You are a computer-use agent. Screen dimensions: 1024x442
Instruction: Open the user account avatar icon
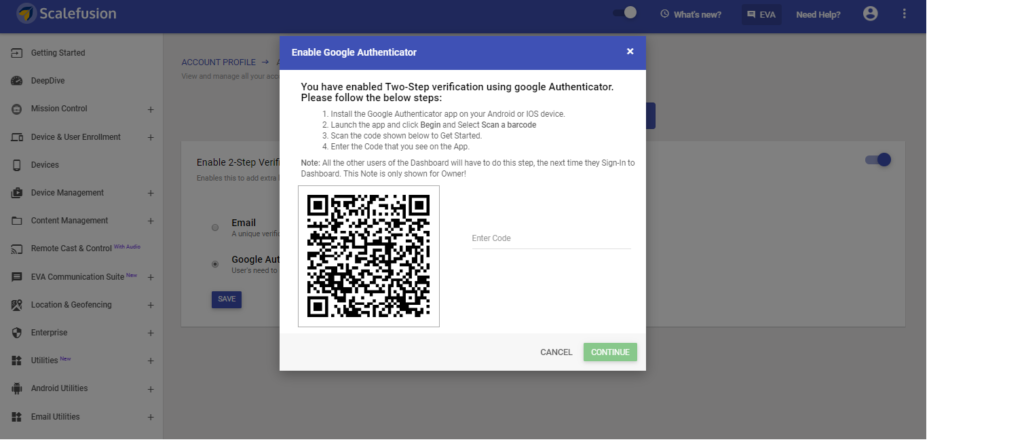(870, 14)
